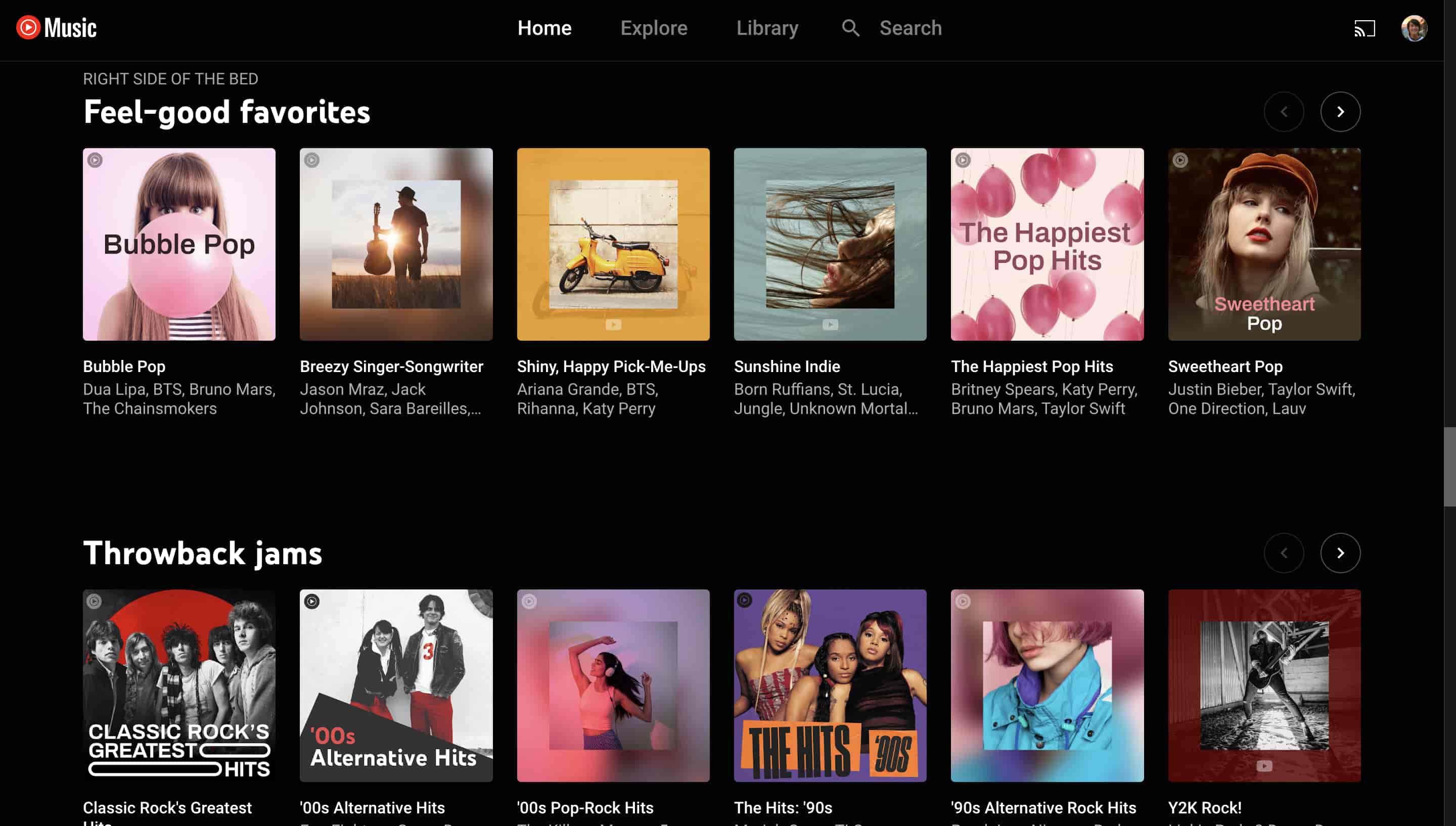Open the Breezy Singer-Songwriter title link
1456x826 pixels.
pyautogui.click(x=391, y=366)
